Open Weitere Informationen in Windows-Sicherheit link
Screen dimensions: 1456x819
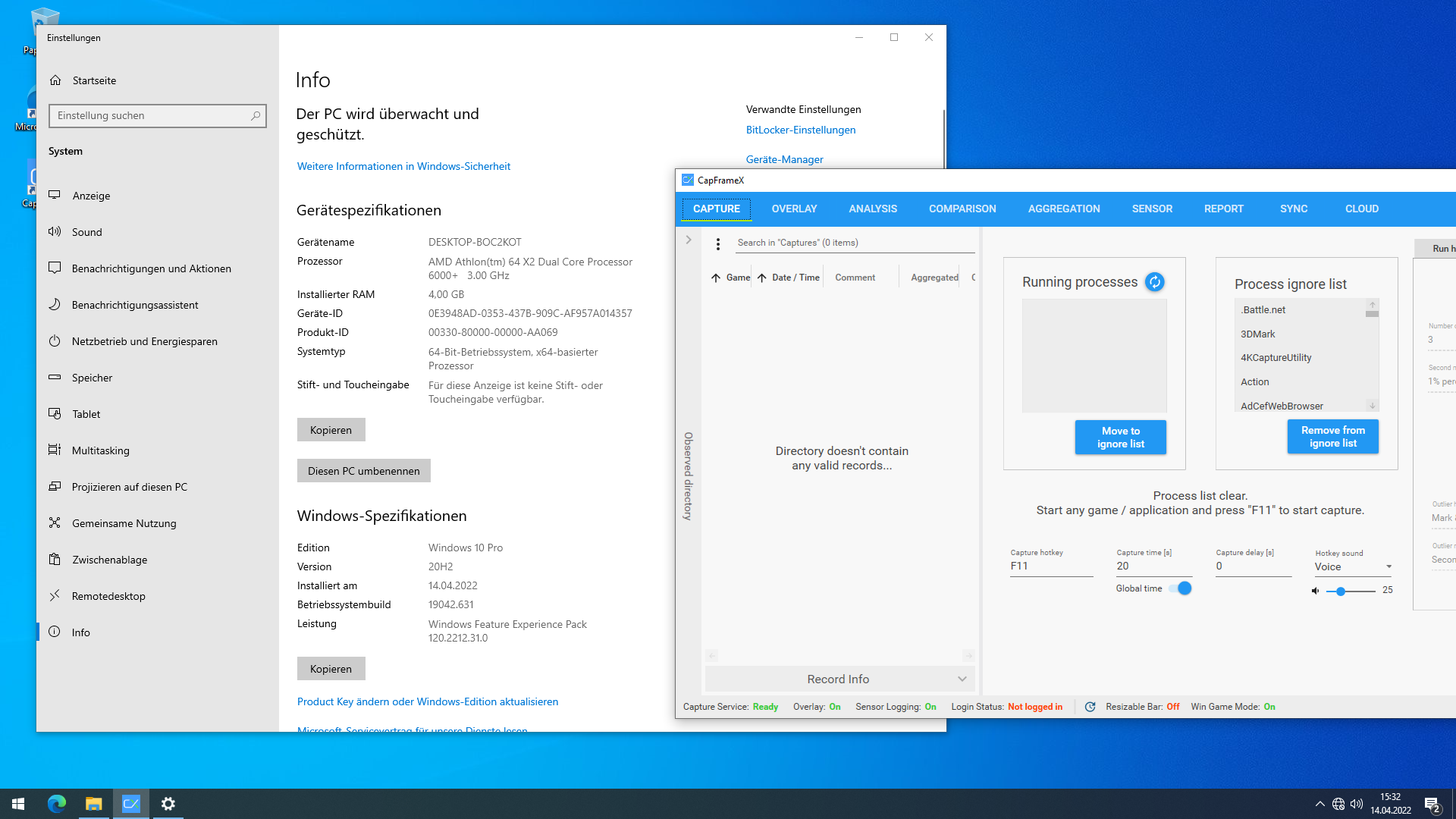pos(403,166)
